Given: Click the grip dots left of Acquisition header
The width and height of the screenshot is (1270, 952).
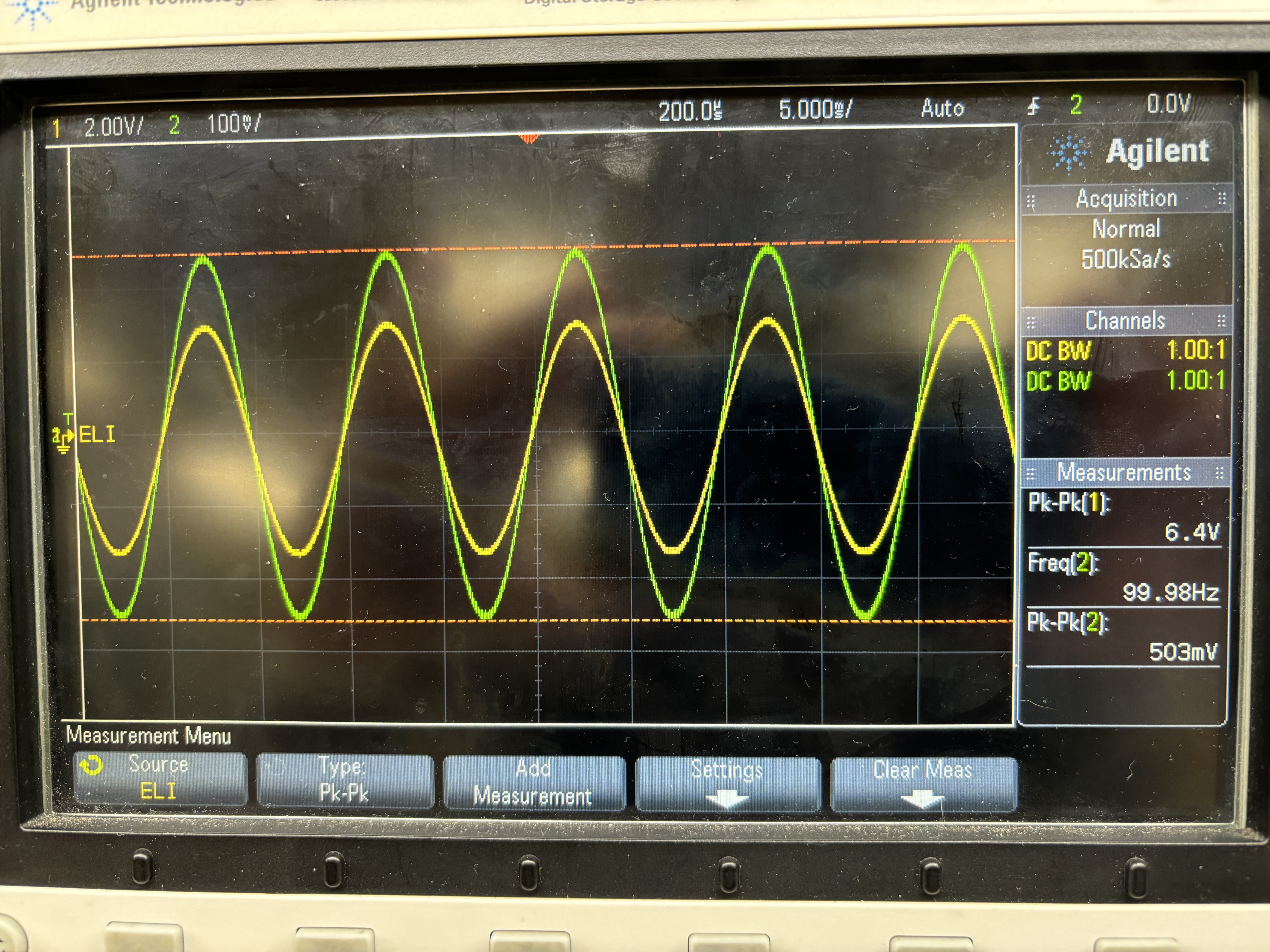Looking at the screenshot, I should tap(1031, 201).
